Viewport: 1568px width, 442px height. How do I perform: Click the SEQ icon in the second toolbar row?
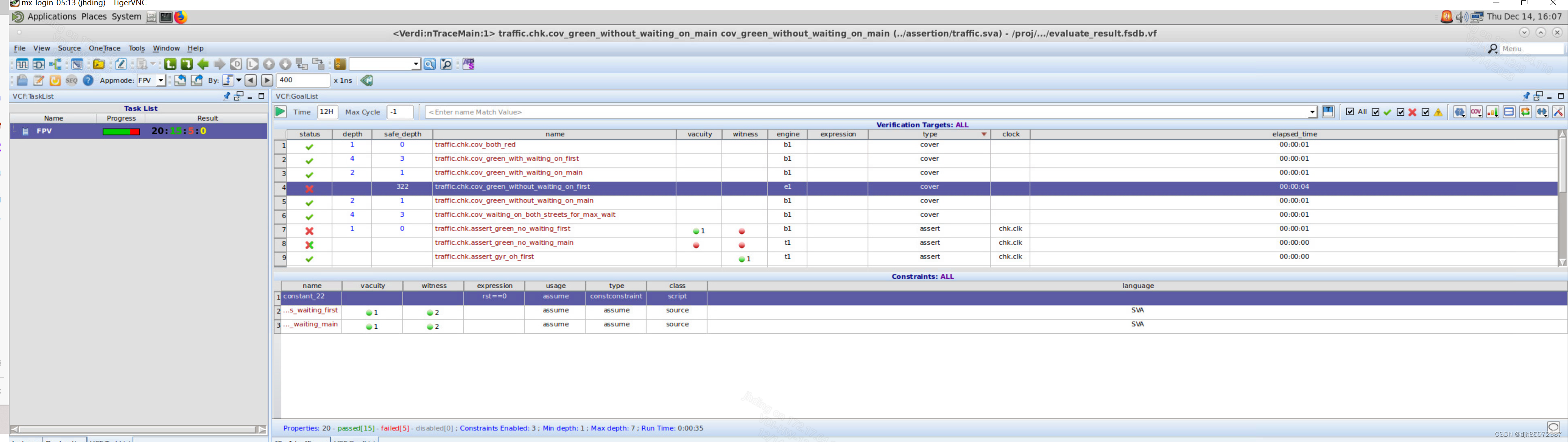tap(72, 80)
